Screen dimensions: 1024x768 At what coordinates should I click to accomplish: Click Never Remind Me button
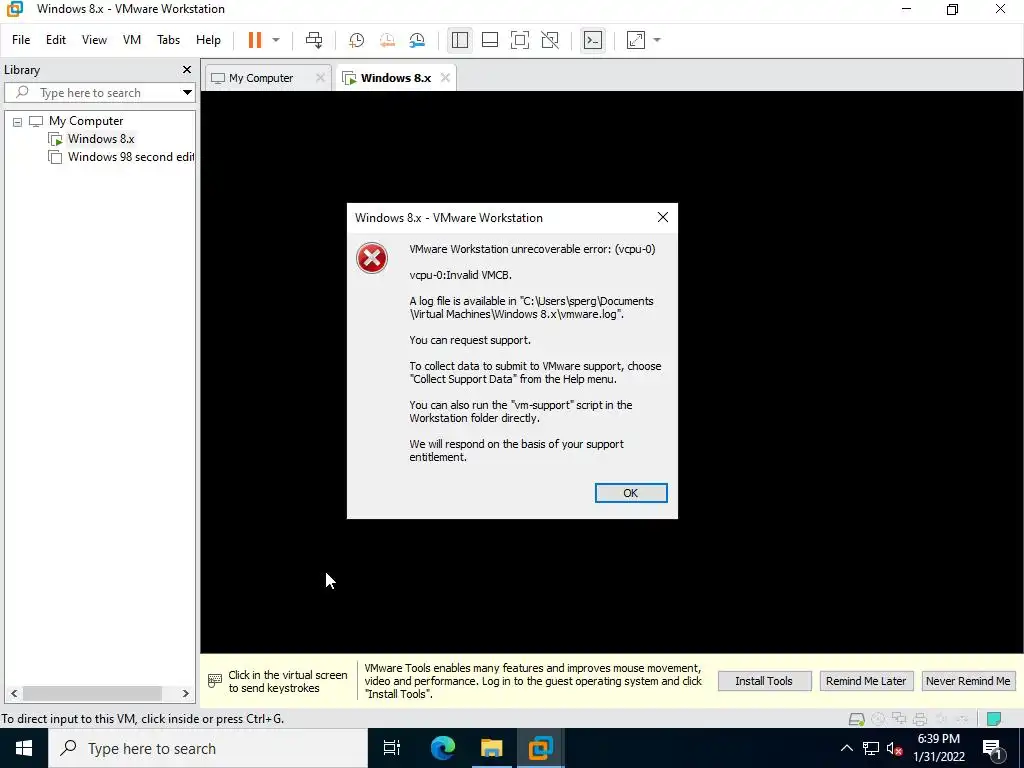click(x=968, y=681)
